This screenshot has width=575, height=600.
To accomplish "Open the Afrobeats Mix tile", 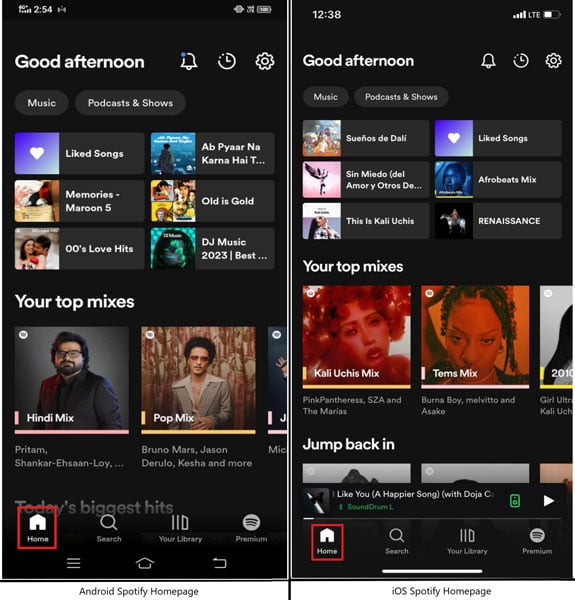I will coord(498,179).
